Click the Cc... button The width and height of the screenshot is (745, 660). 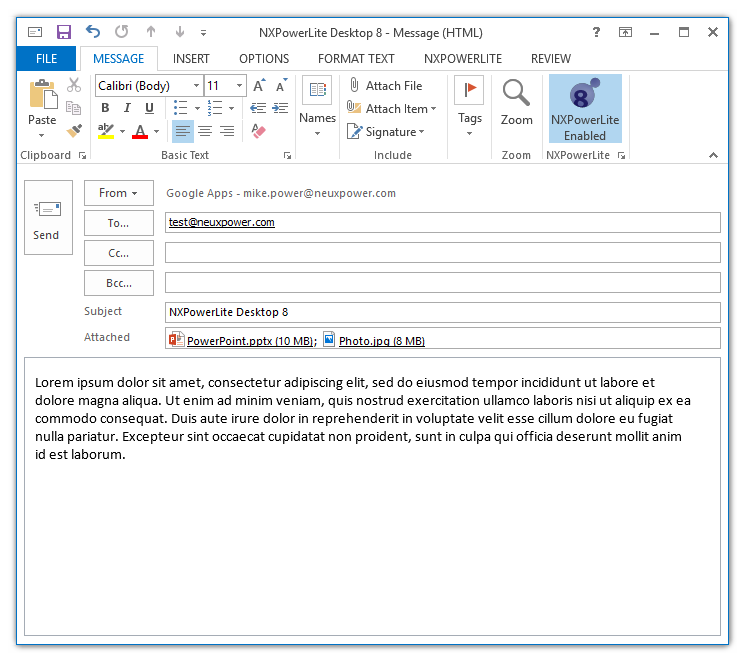point(119,253)
